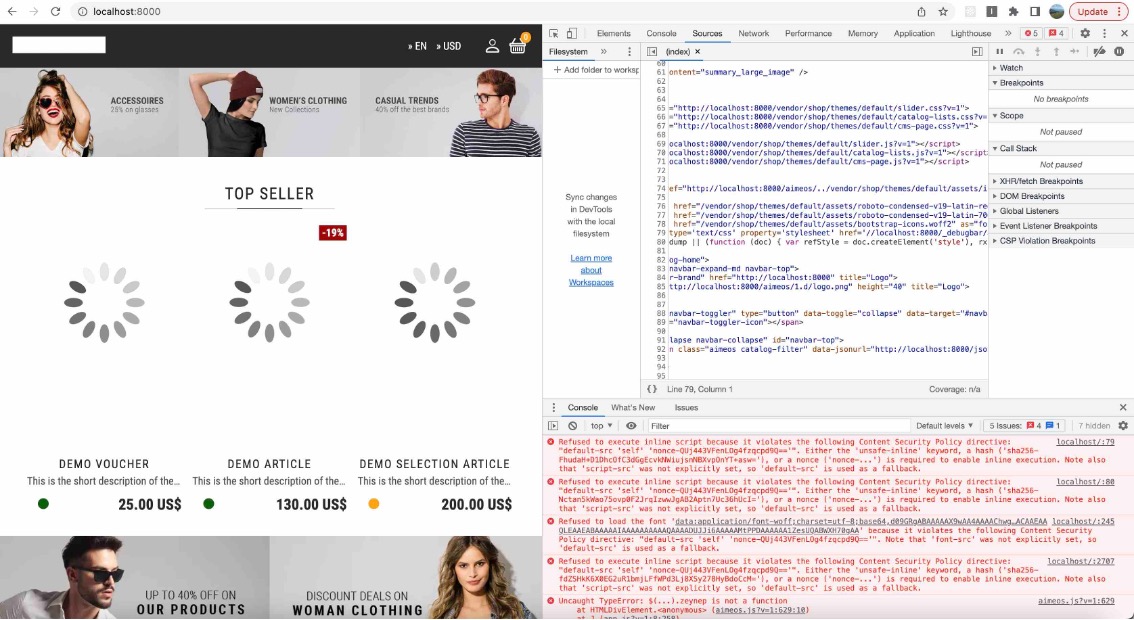Viewport: 1134px width, 620px height.
Task: Bookmark this tab with the star icon
Action: coord(943,12)
